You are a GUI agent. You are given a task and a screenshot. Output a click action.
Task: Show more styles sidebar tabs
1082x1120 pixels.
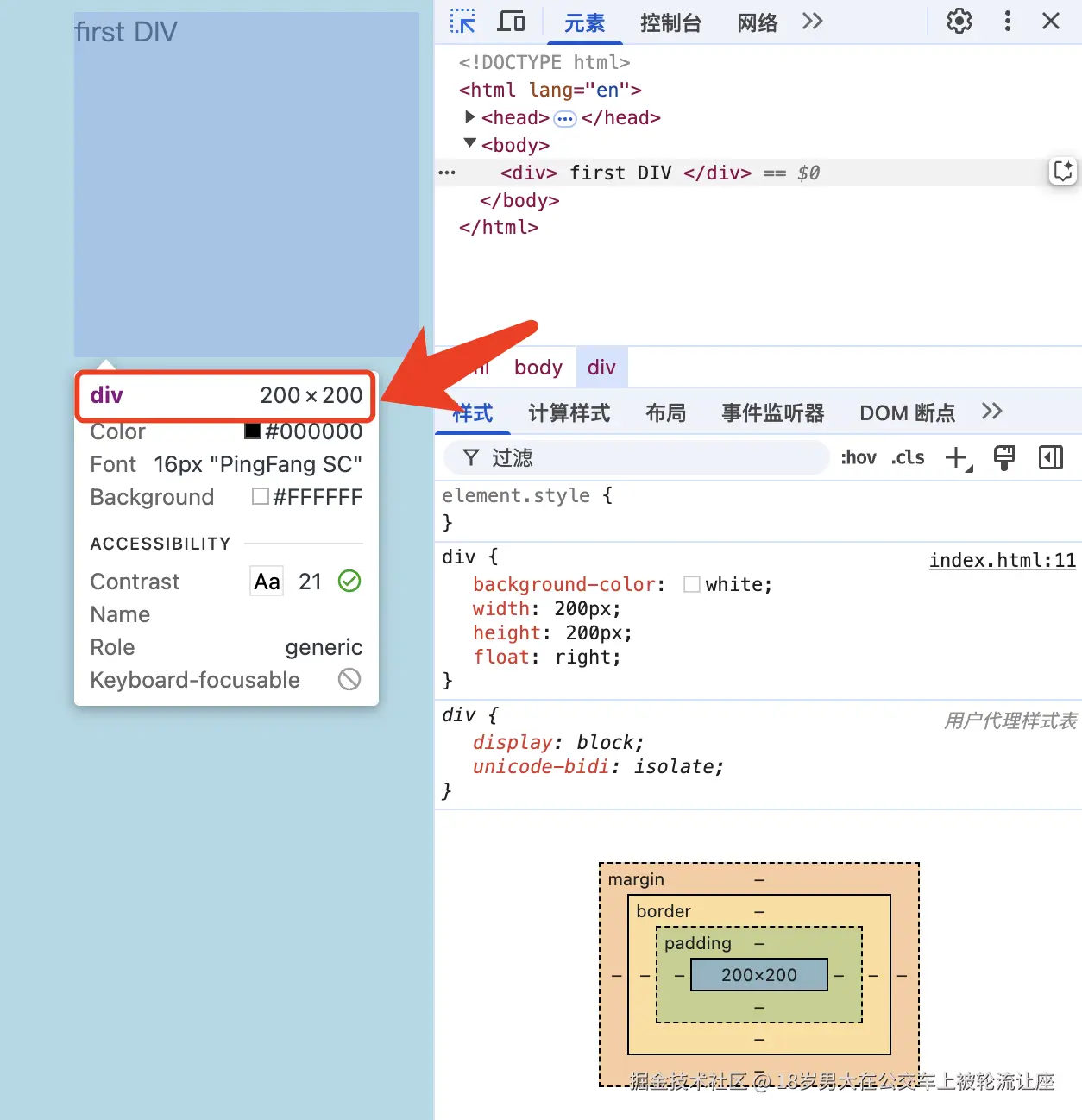coord(991,412)
